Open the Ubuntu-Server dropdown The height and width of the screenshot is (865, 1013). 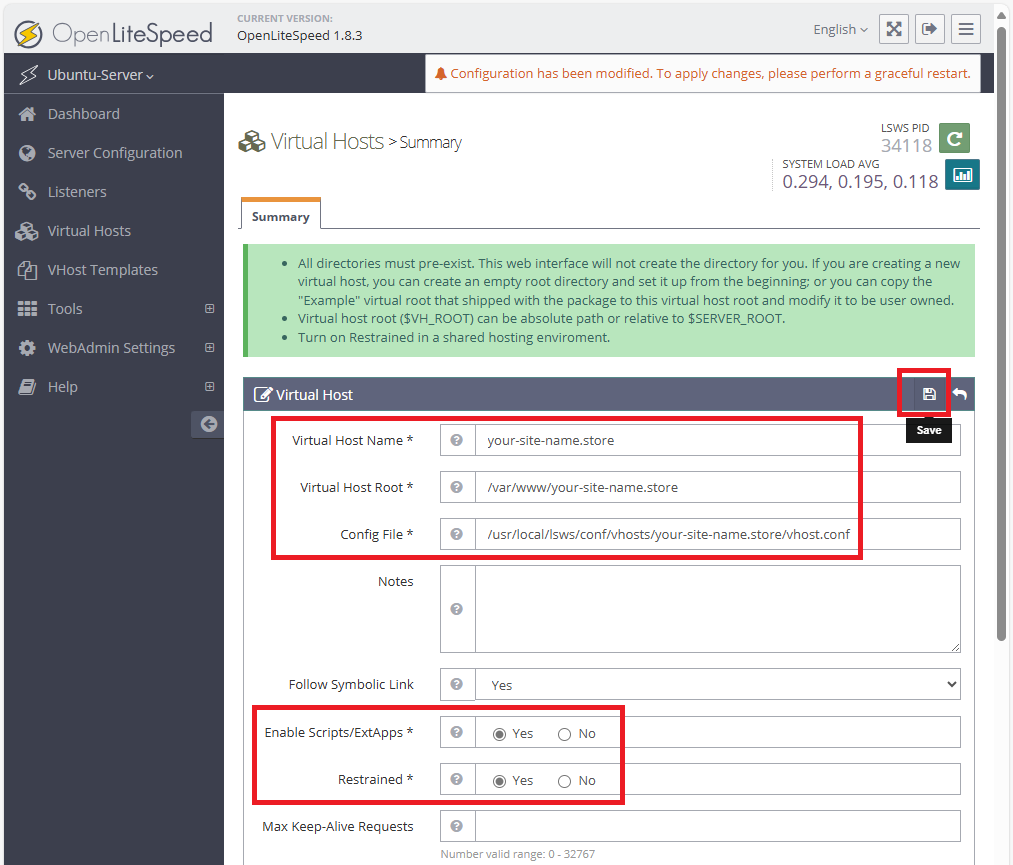pos(100,75)
